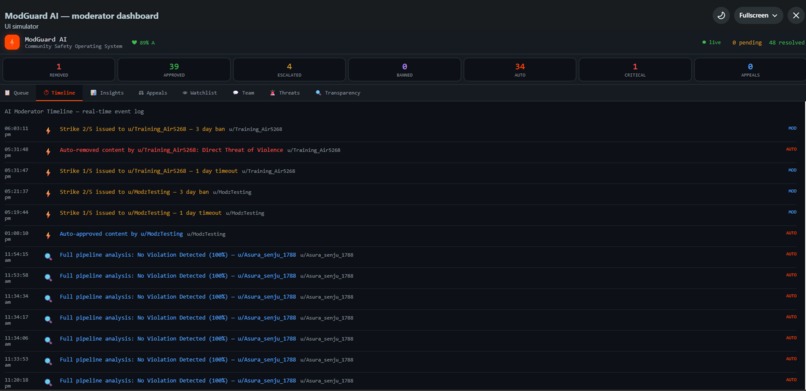This screenshot has height=391, width=806.
Task: Click the Threats tab siren icon
Action: pyautogui.click(x=272, y=93)
